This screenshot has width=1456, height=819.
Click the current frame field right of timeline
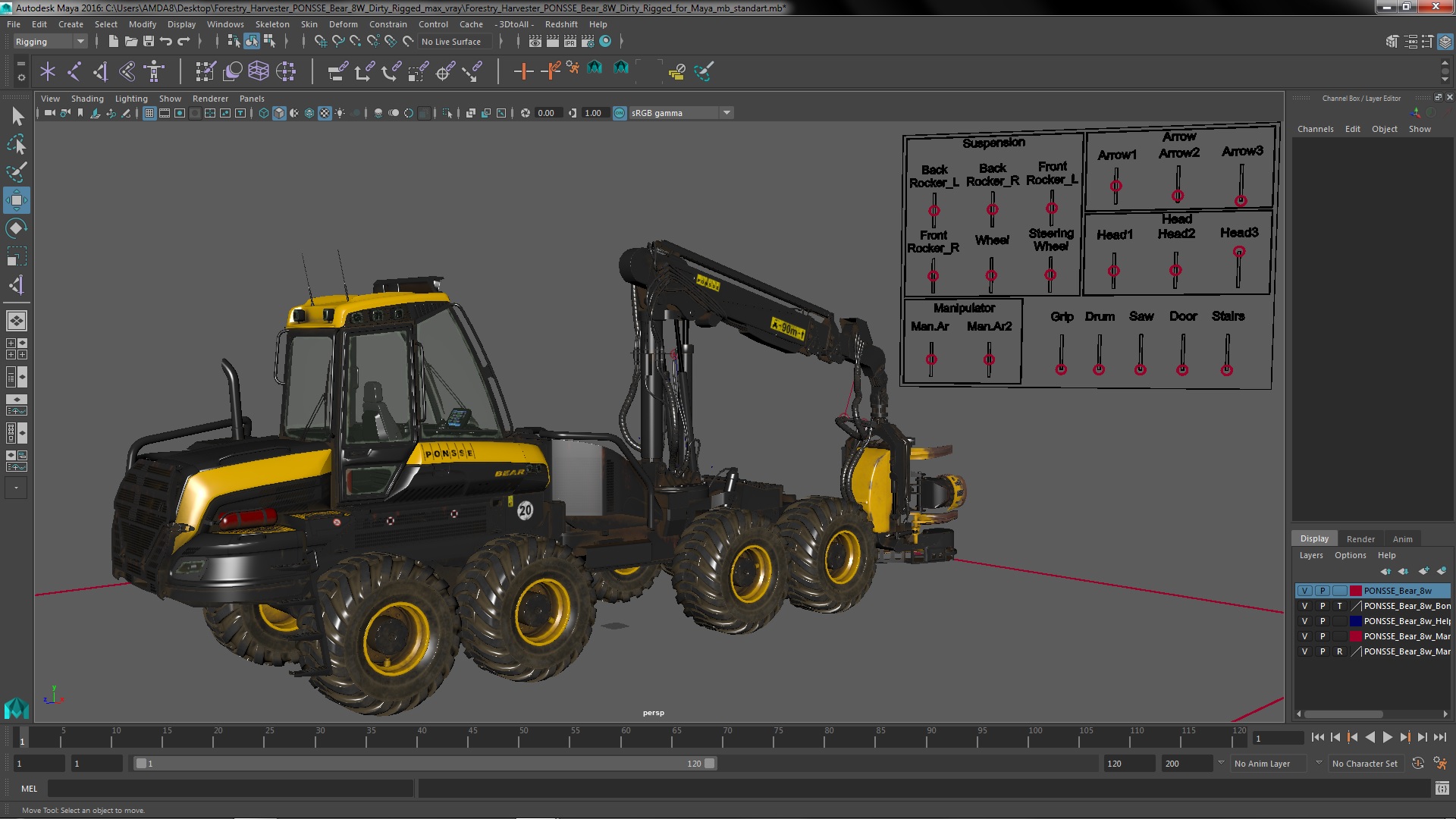(1278, 738)
